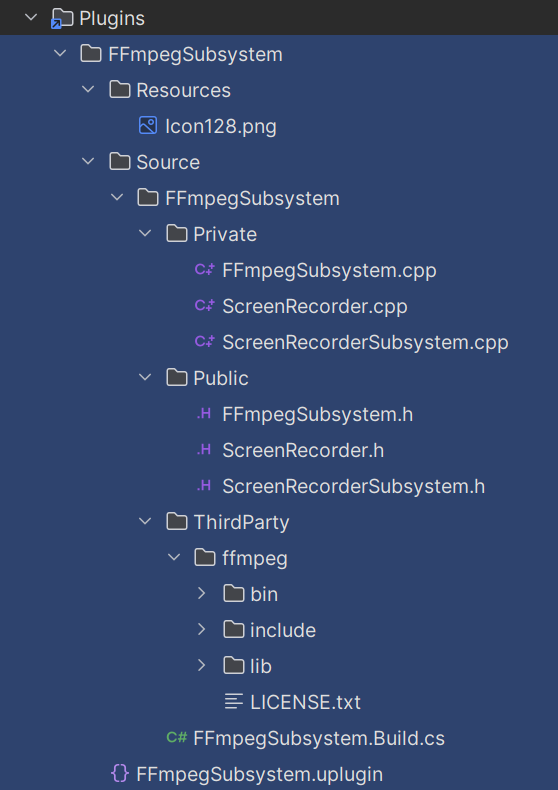Open FFmpegSubsystem.Build.cs file name

pyautogui.click(x=319, y=739)
